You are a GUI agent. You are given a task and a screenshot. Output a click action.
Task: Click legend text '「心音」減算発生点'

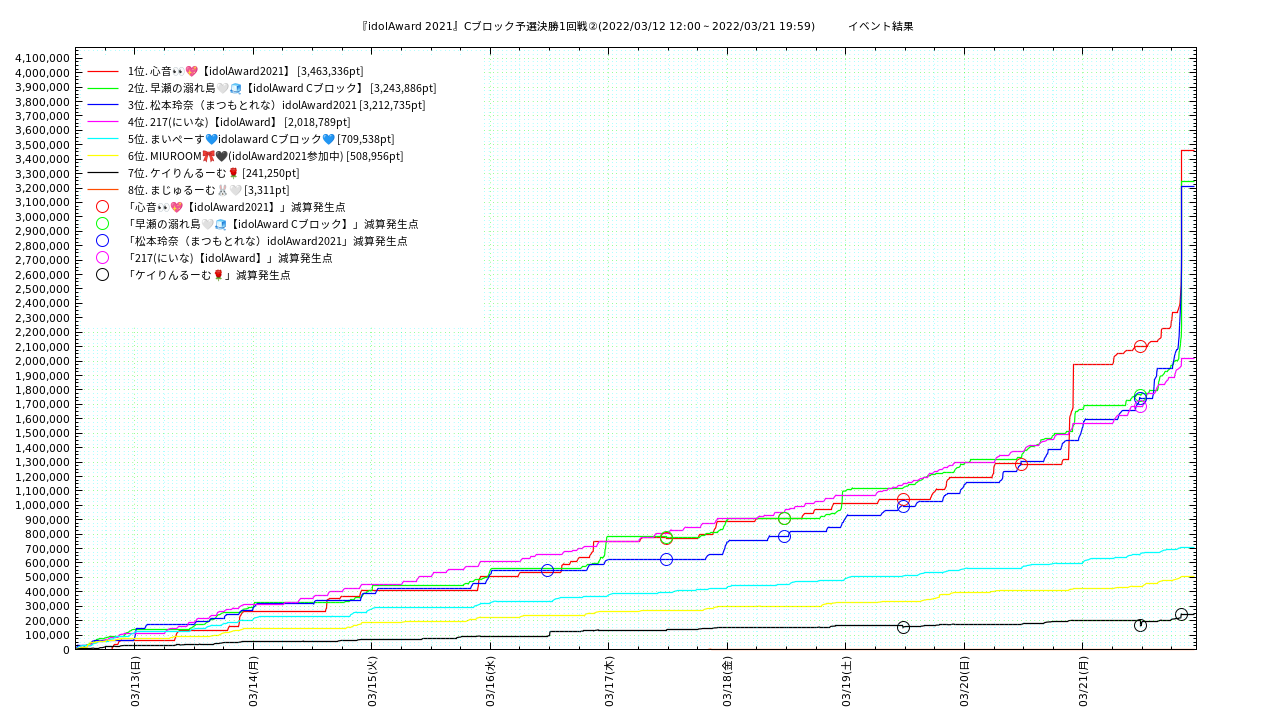coord(236,207)
